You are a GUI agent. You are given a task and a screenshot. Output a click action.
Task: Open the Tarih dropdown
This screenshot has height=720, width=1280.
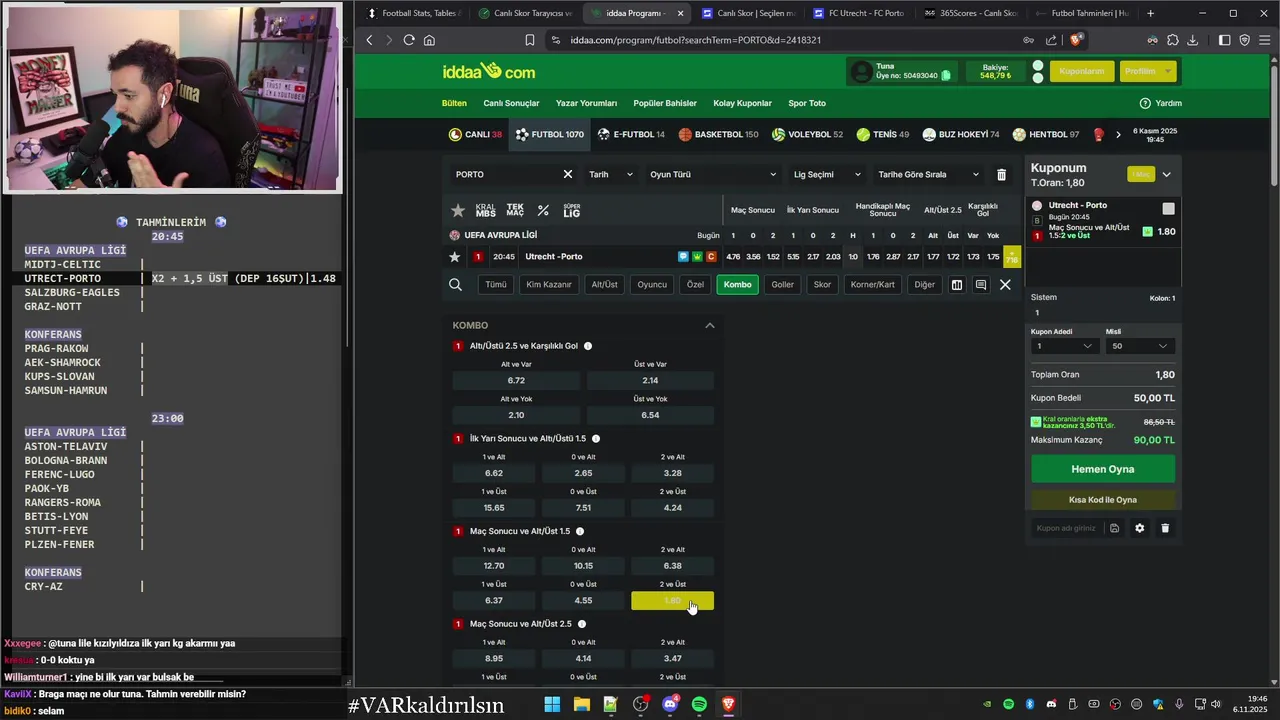[611, 174]
